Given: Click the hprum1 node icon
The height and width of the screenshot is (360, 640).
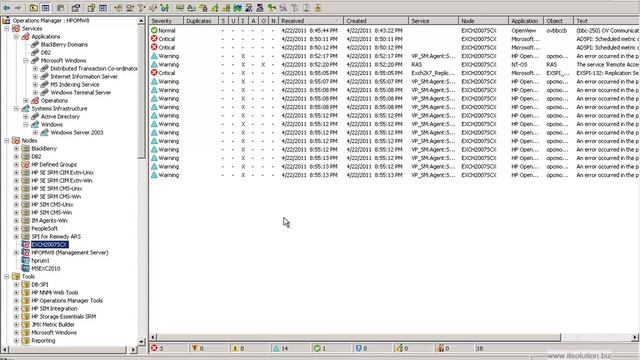Looking at the screenshot, I should (x=25, y=260).
